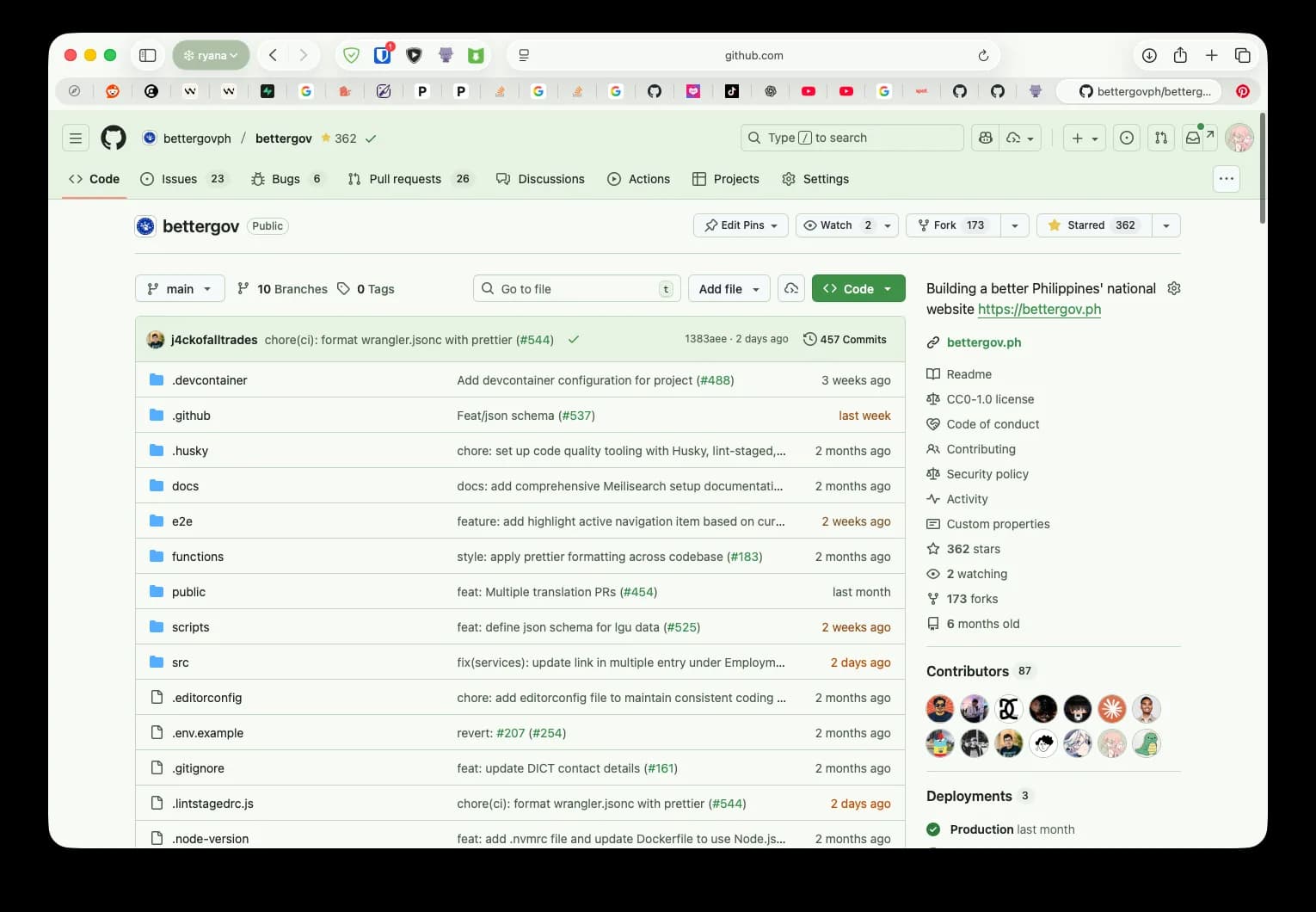Toggle the Starred button

pos(1093,225)
